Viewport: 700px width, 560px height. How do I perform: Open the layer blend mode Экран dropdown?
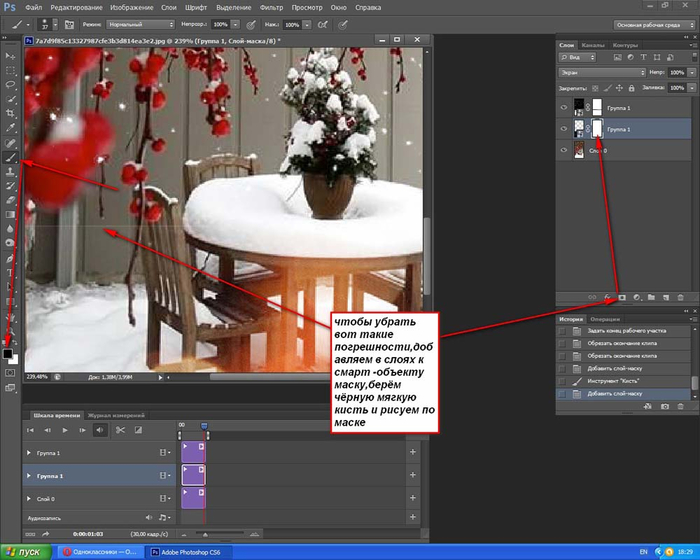tap(602, 72)
